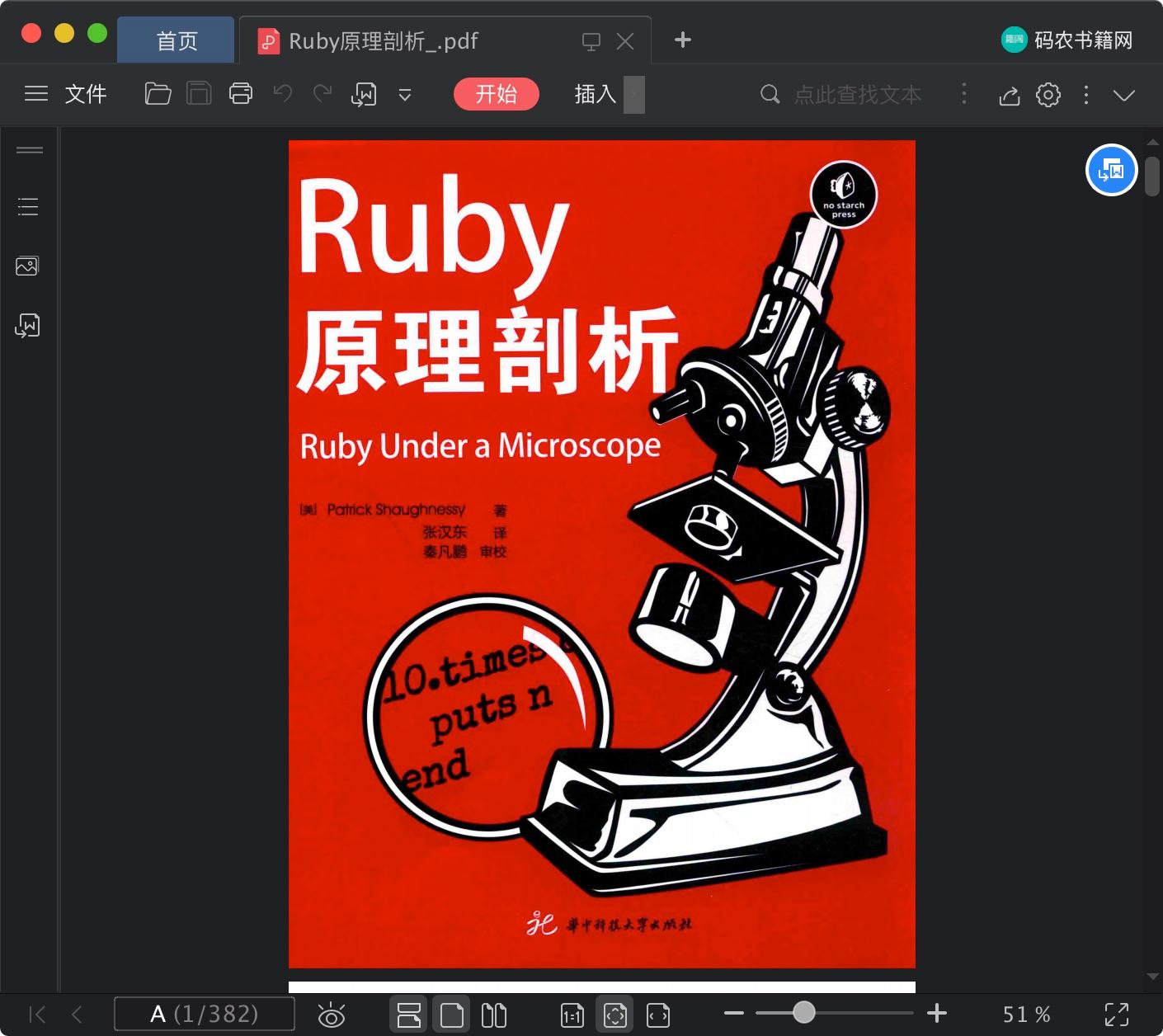This screenshot has width=1163, height=1036.
Task: Enter fullscreen mode icon
Action: (x=1117, y=1015)
